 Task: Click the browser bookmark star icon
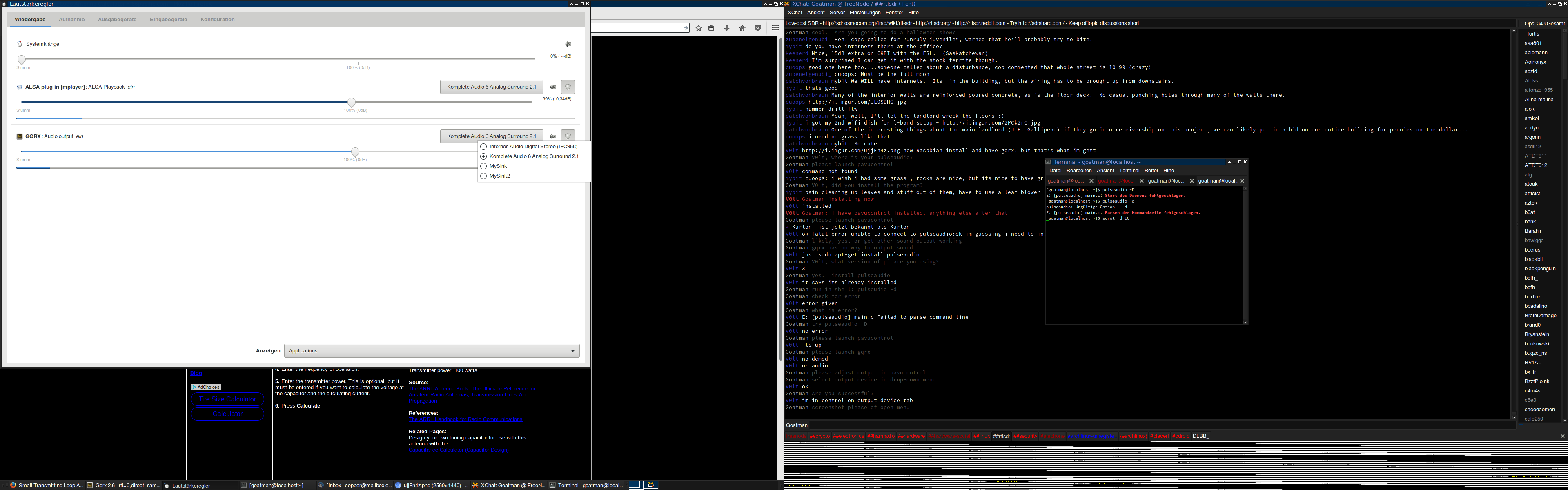coord(698,28)
